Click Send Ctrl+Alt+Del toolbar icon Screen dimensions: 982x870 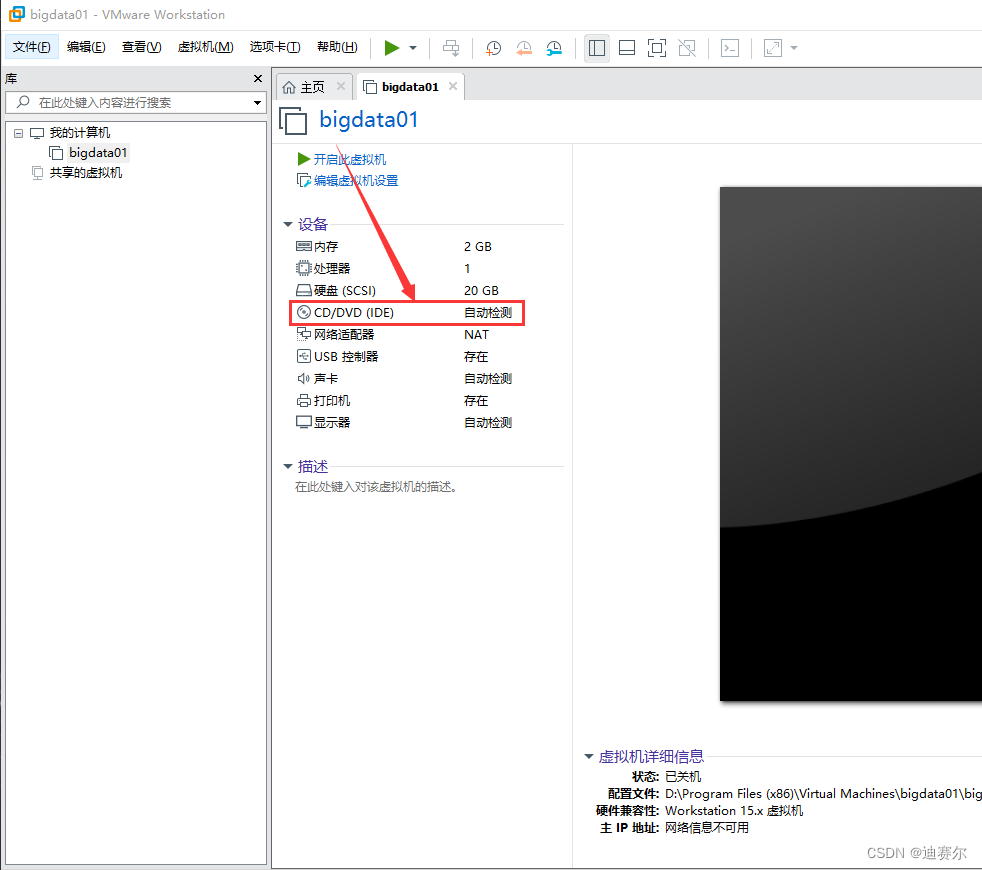pos(451,48)
